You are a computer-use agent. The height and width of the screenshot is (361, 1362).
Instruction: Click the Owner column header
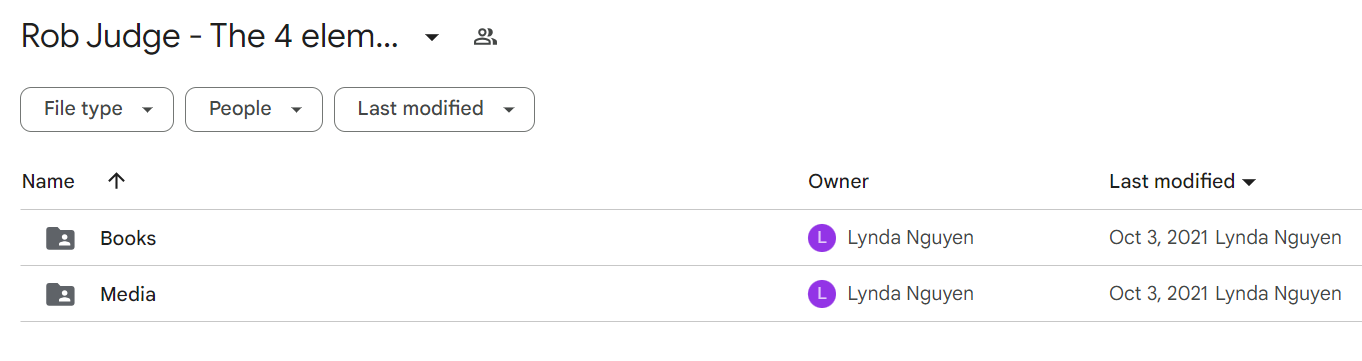coord(838,181)
